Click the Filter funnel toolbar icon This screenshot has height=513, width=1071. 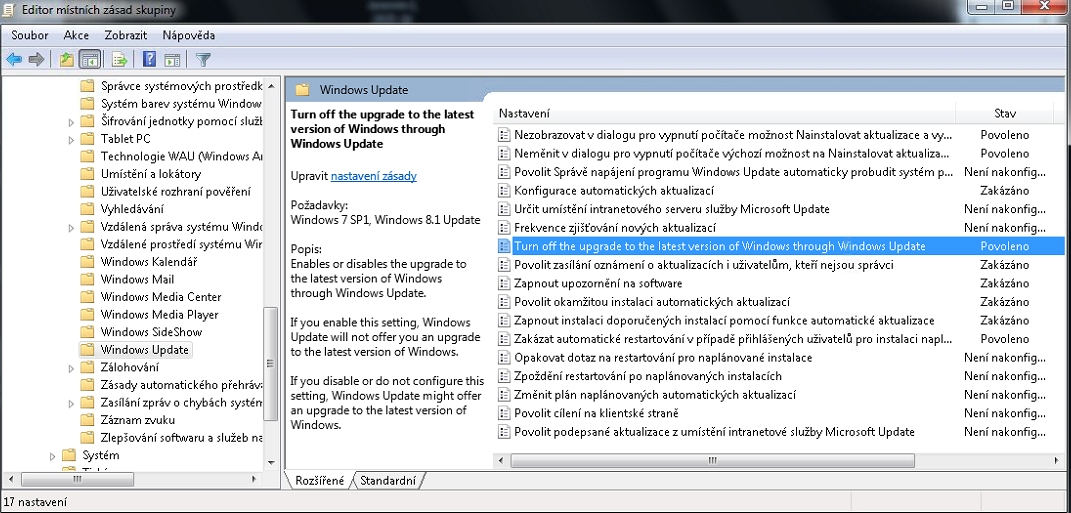pyautogui.click(x=202, y=59)
